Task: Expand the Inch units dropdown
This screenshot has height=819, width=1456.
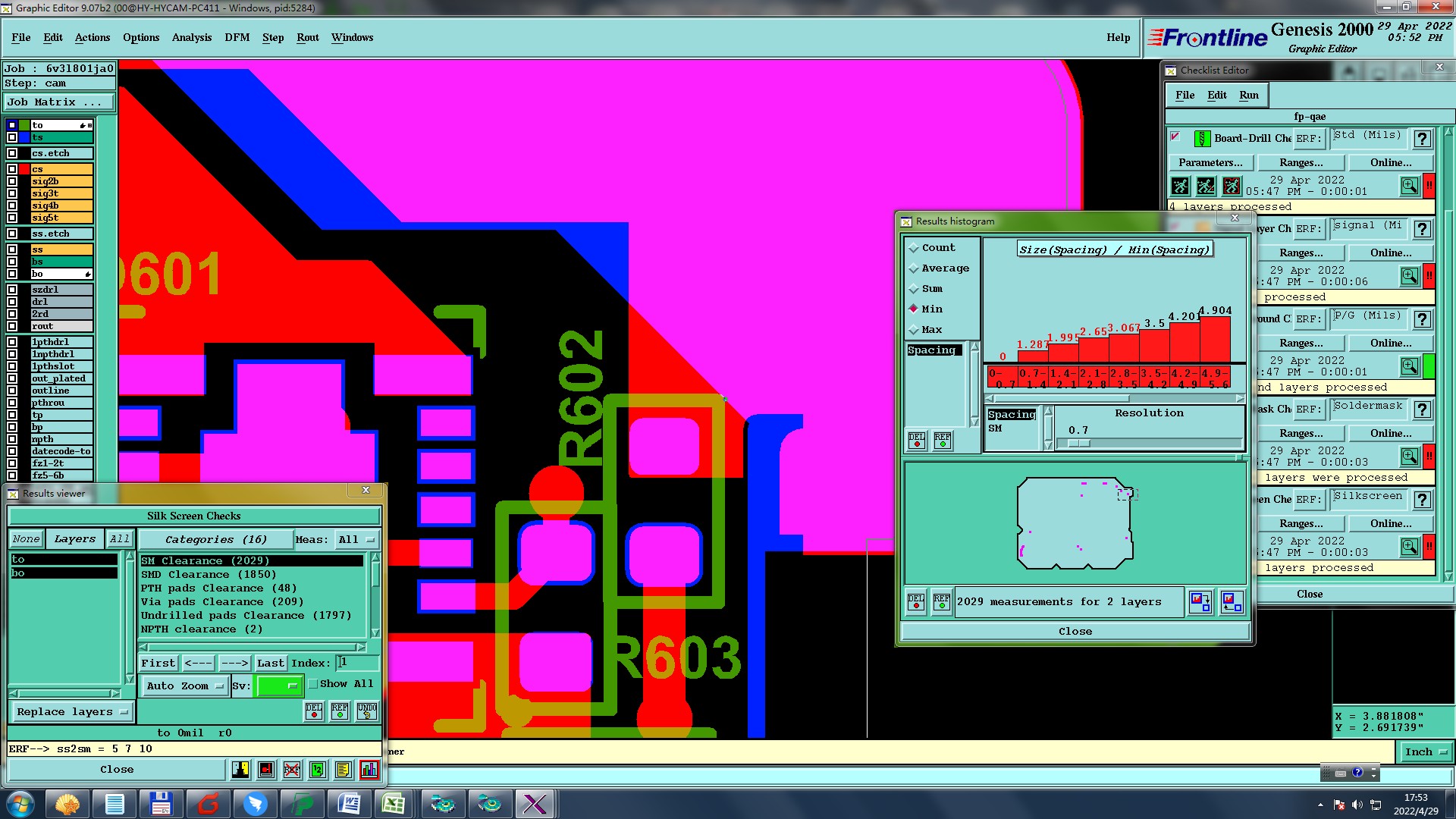Action: tap(1426, 752)
